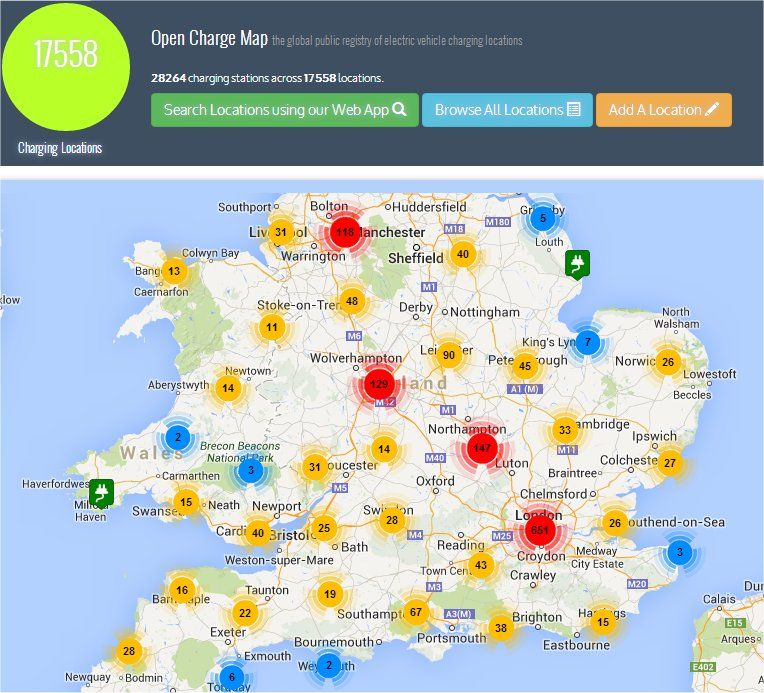764x693 pixels.
Task: Click the green charging plug marker near Louth
Action: click(577, 264)
